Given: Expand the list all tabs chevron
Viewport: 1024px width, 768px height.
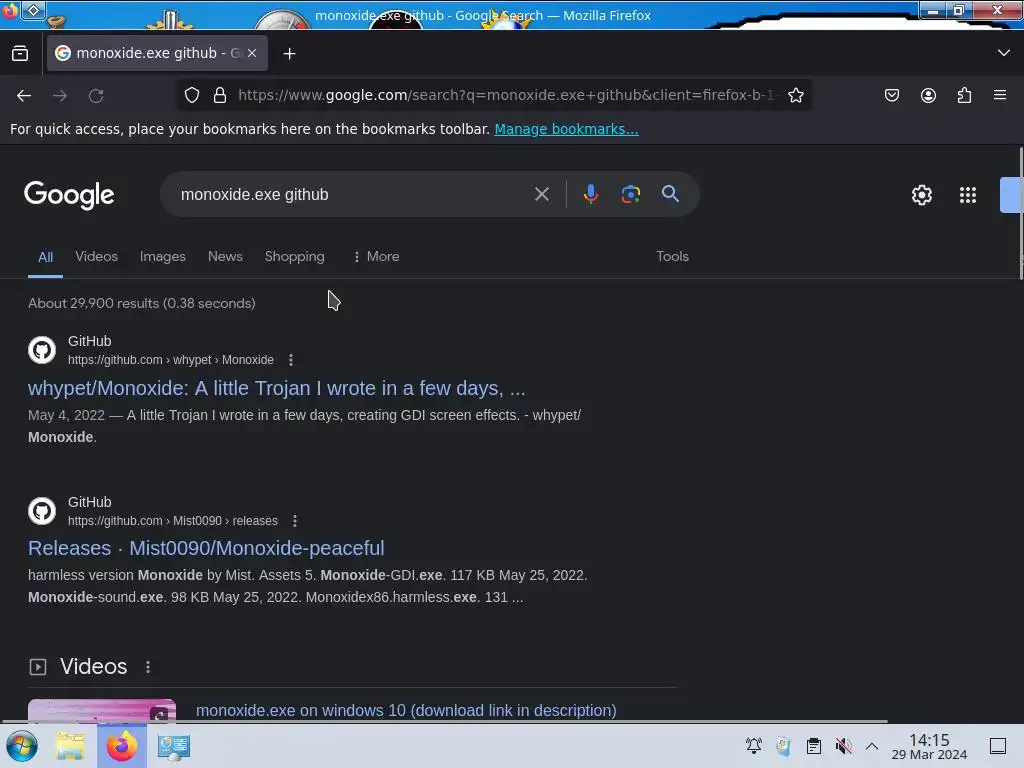Looking at the screenshot, I should [1004, 53].
